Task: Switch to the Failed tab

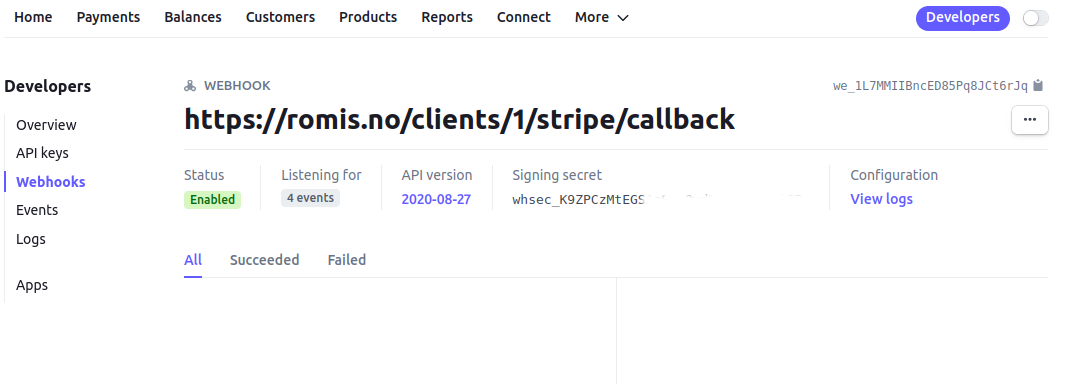Action: click(x=347, y=260)
